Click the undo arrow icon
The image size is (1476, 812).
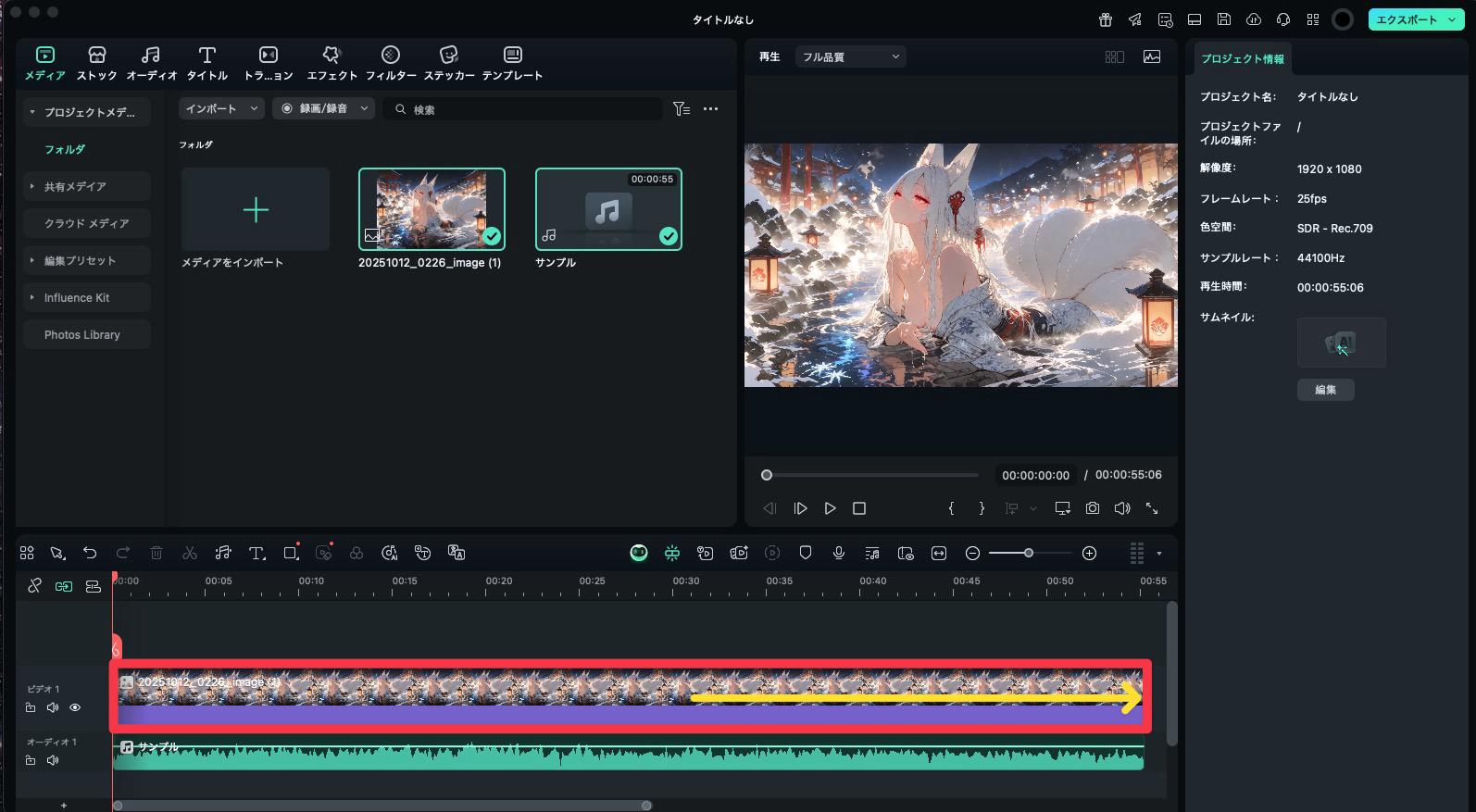pyautogui.click(x=90, y=553)
